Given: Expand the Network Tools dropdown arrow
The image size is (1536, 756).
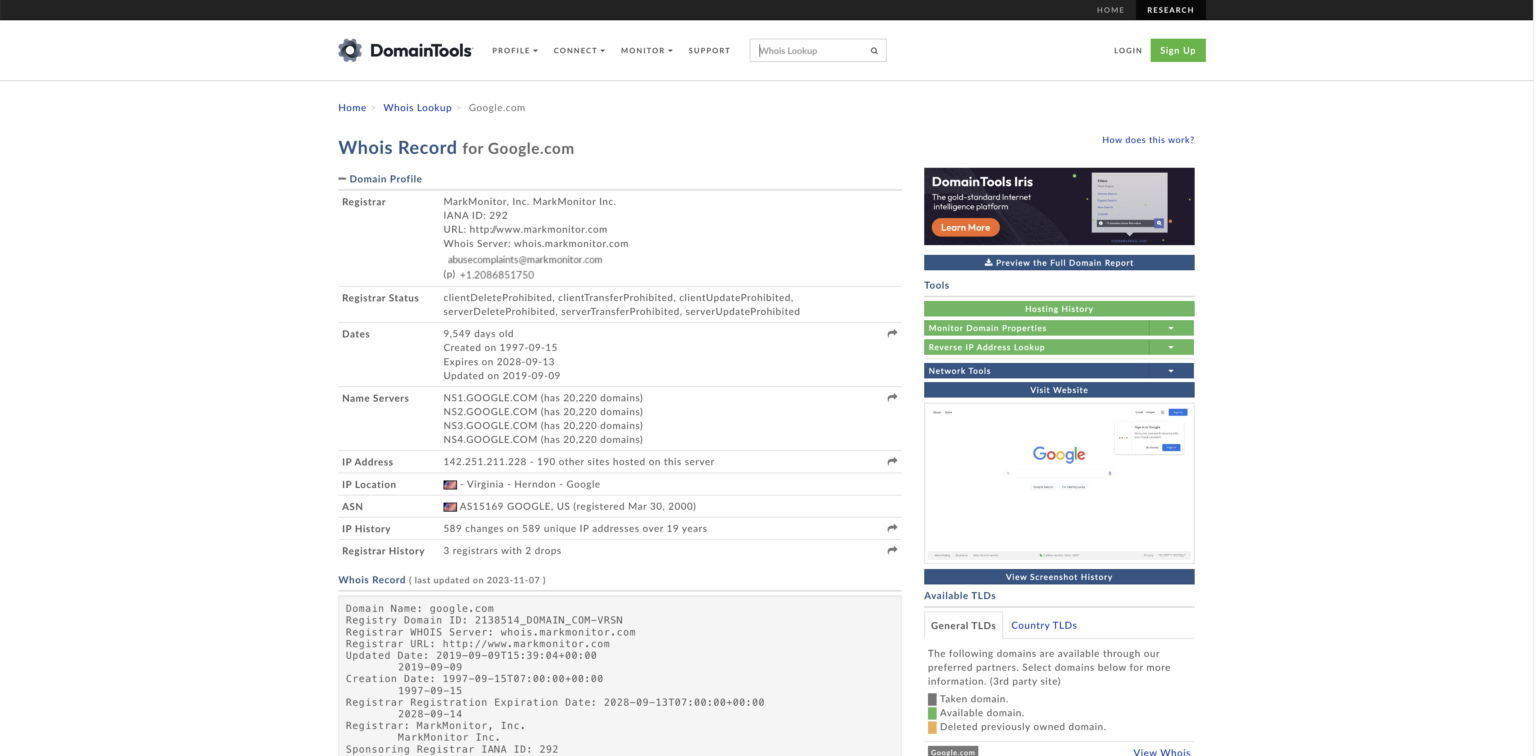Looking at the screenshot, I should coord(1171,371).
